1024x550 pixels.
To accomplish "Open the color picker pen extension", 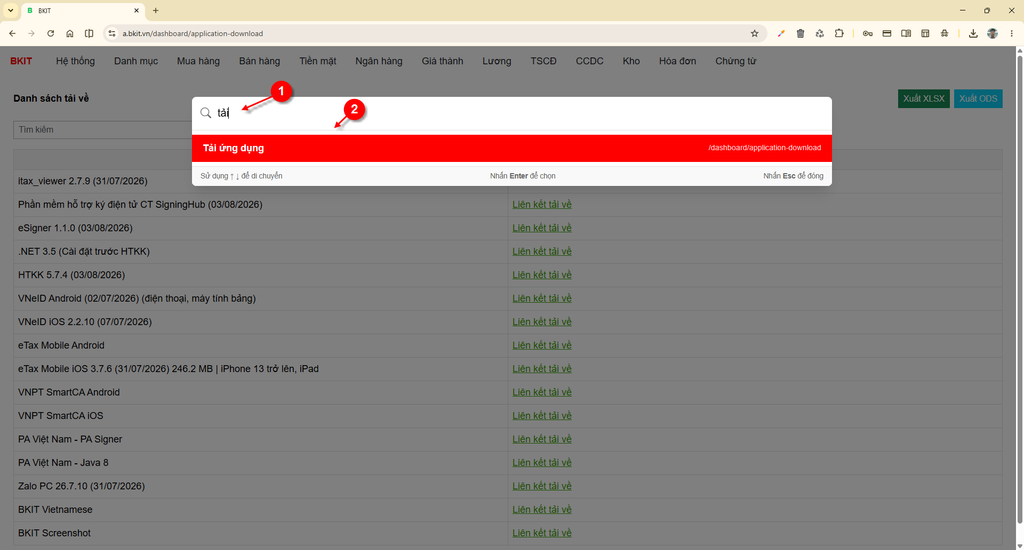I will pos(781,33).
